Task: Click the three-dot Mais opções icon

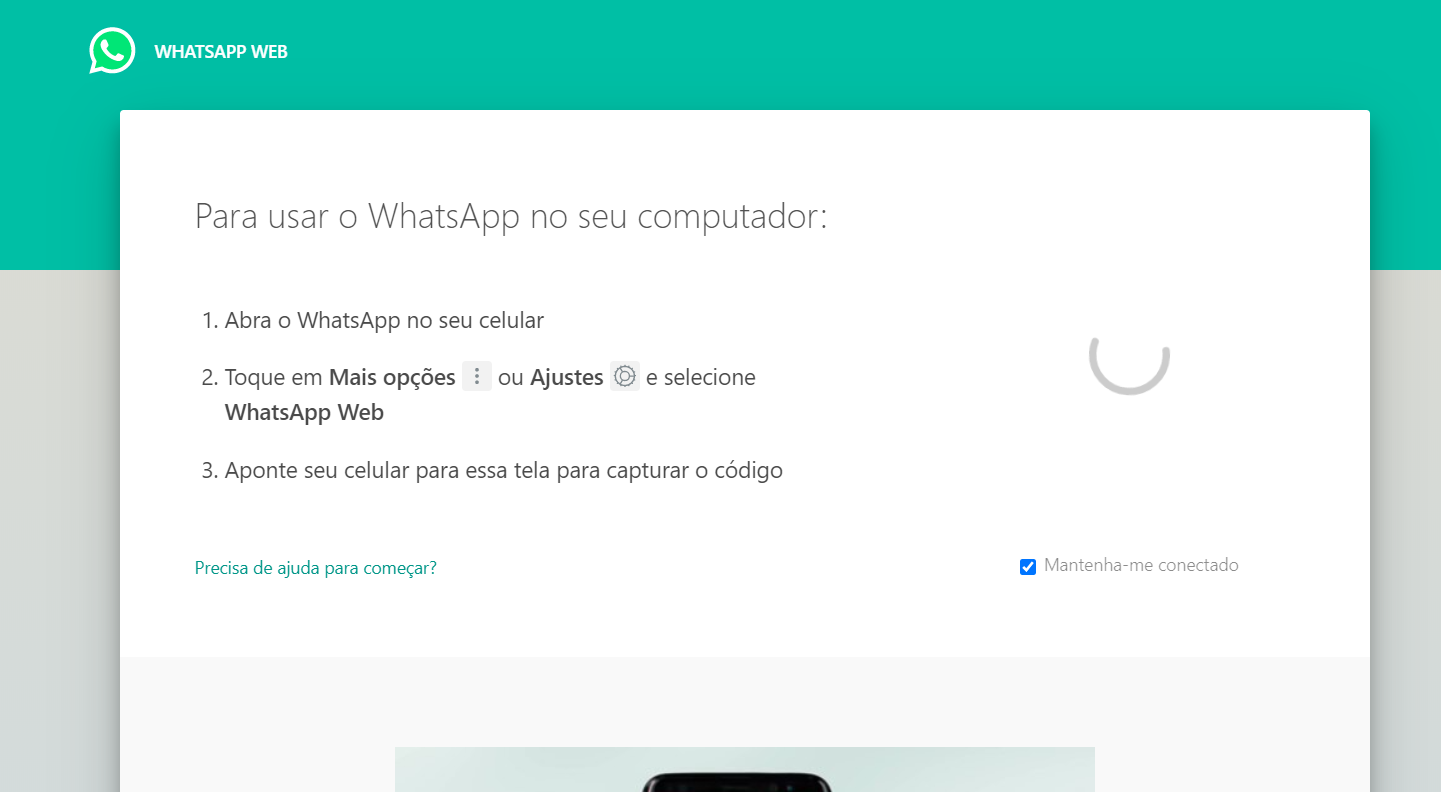Action: pos(477,376)
